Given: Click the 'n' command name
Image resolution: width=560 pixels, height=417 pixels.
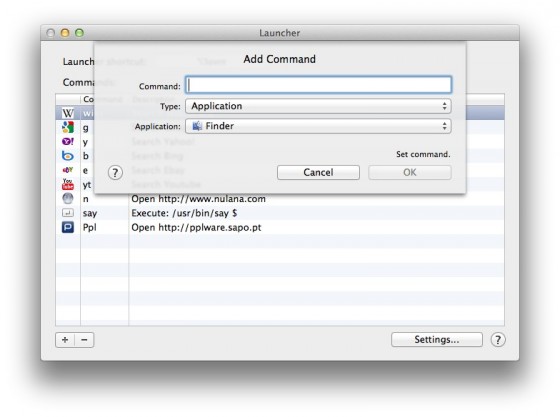Looking at the screenshot, I should pyautogui.click(x=86, y=199).
